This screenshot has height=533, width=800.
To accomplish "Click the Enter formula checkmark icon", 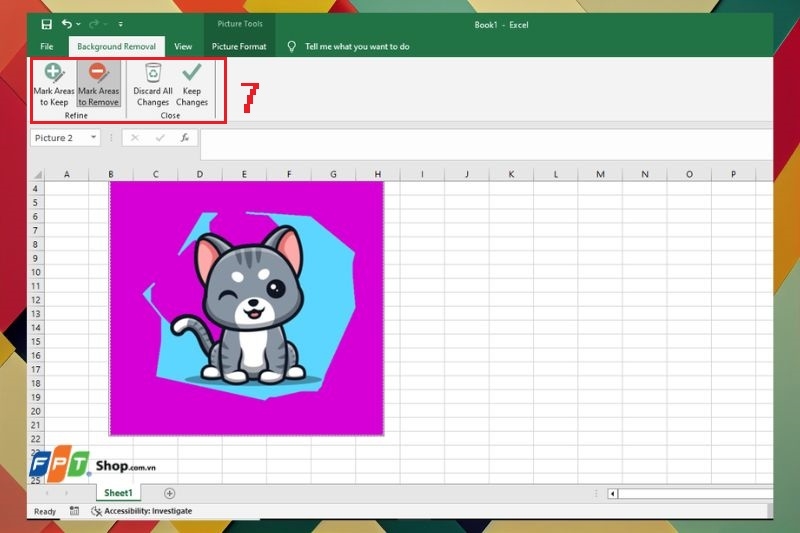I will [160, 138].
